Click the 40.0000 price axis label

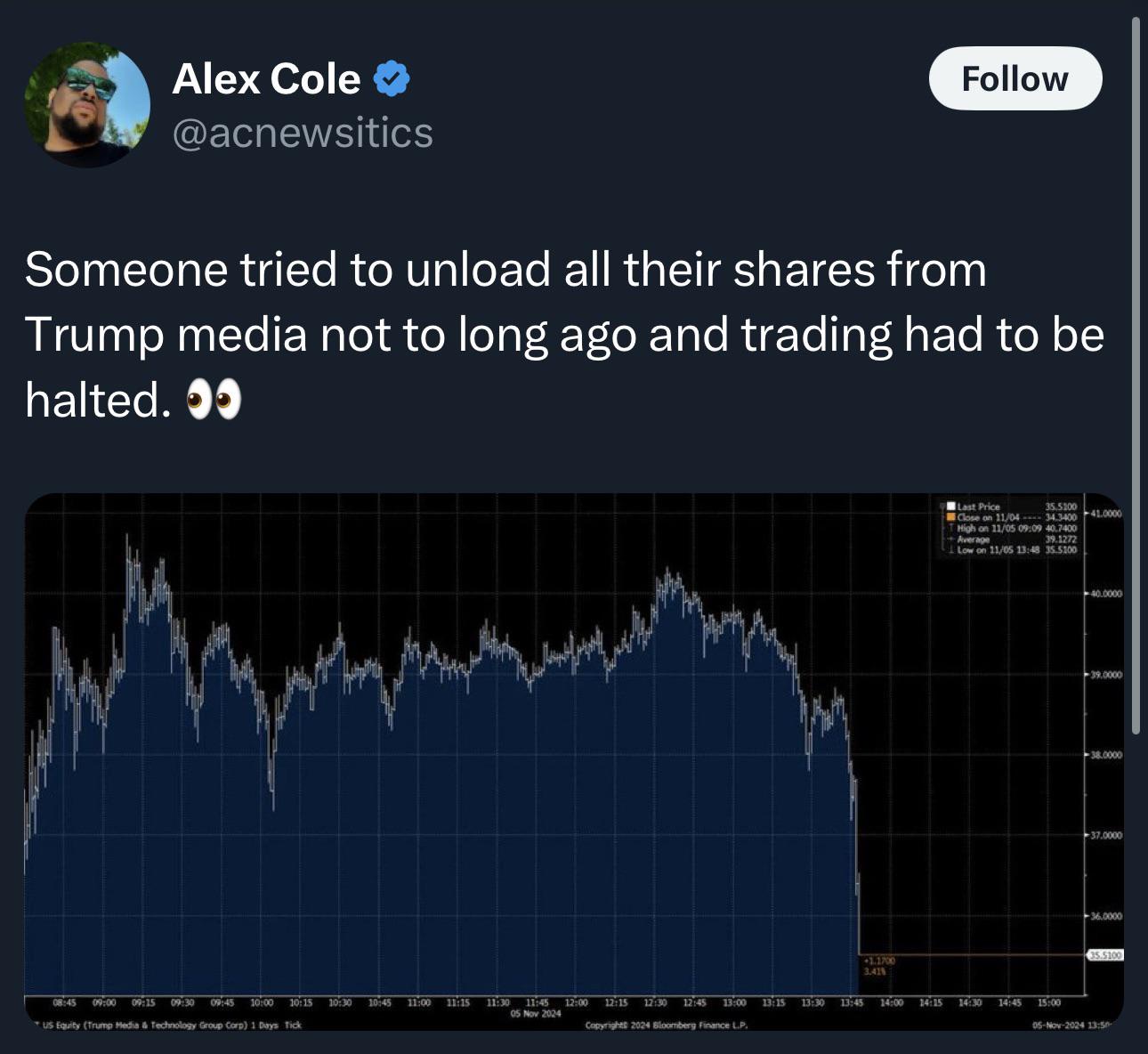point(1107,593)
